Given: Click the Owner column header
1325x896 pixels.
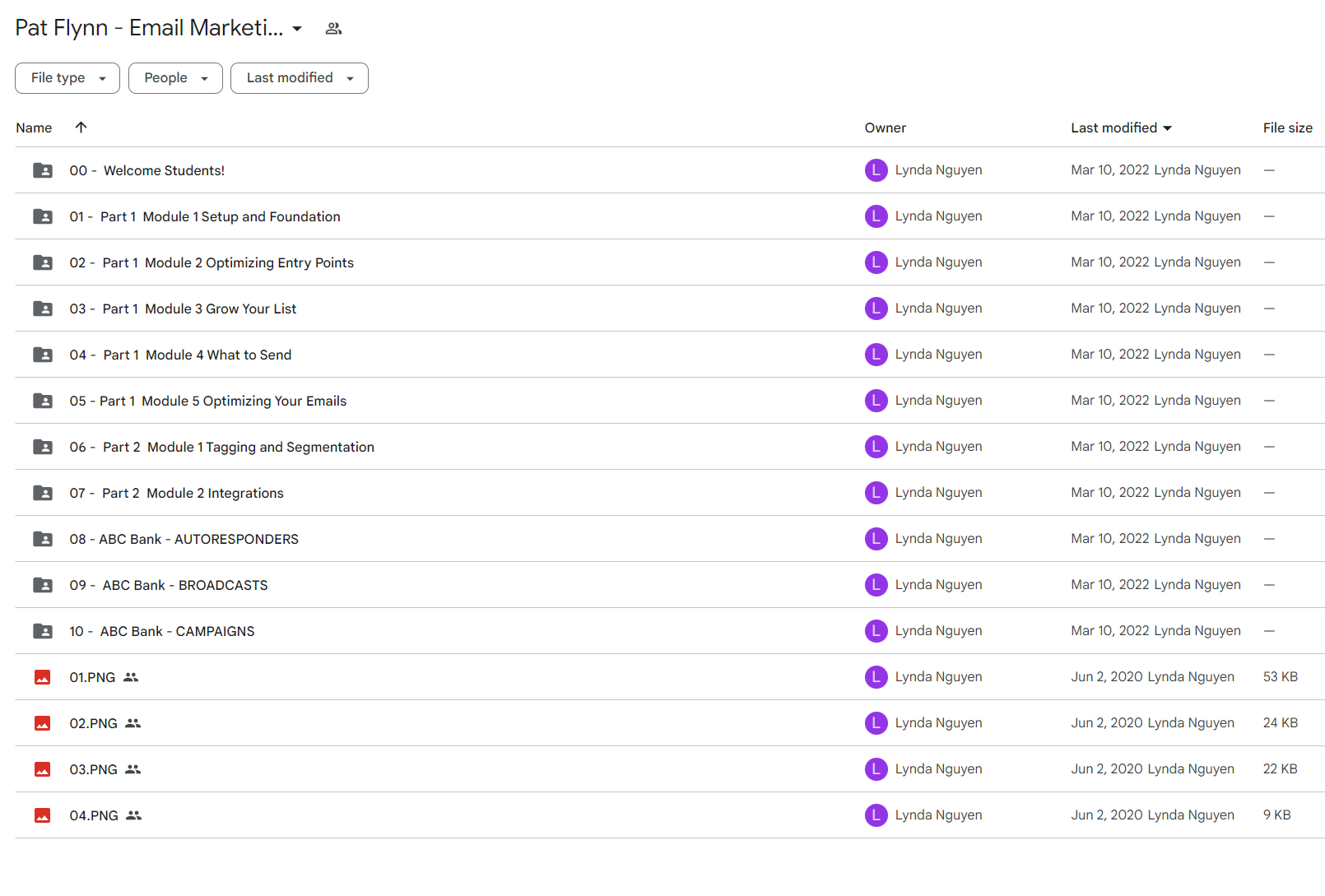Looking at the screenshot, I should (885, 128).
